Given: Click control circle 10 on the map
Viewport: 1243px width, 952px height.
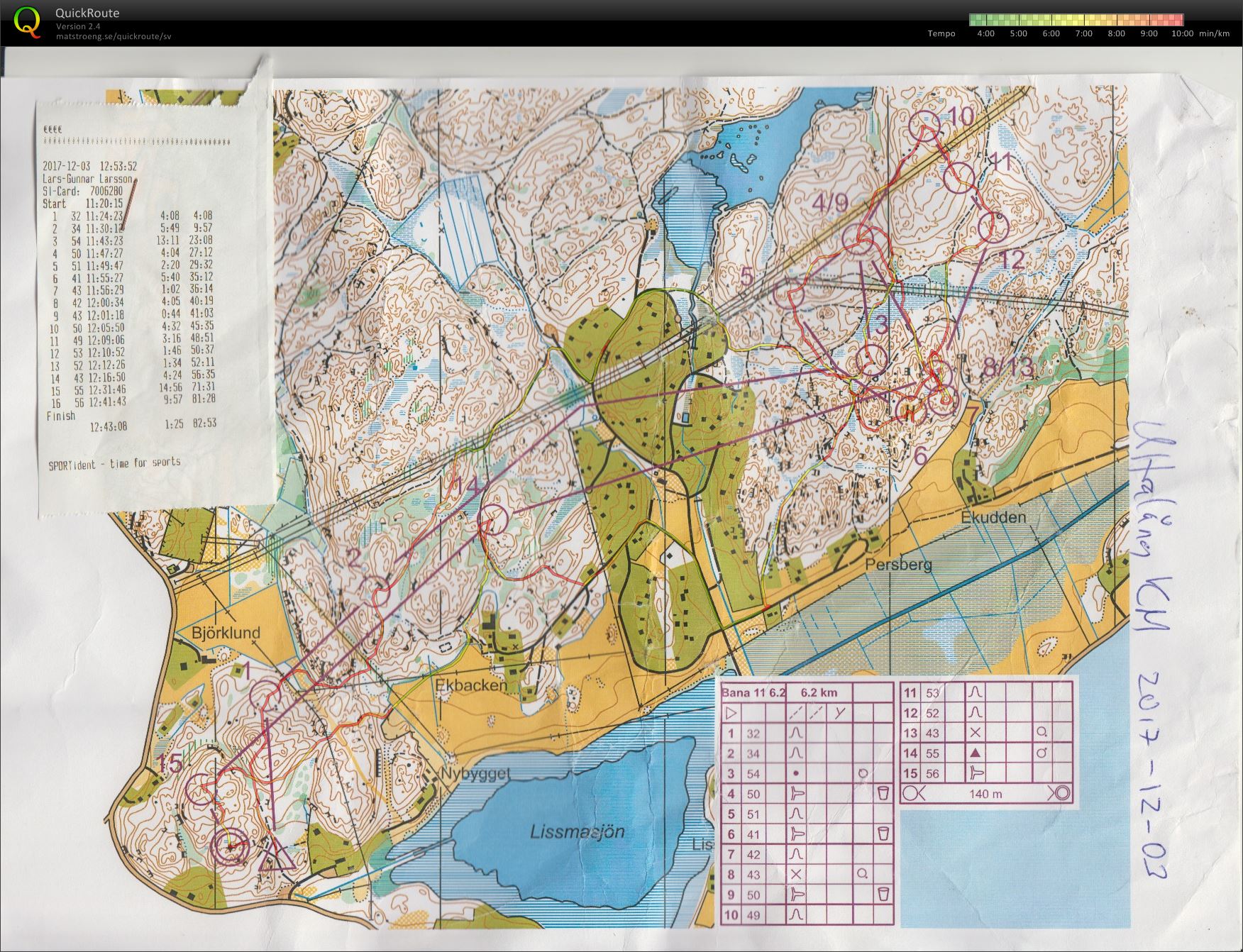Looking at the screenshot, I should [924, 126].
